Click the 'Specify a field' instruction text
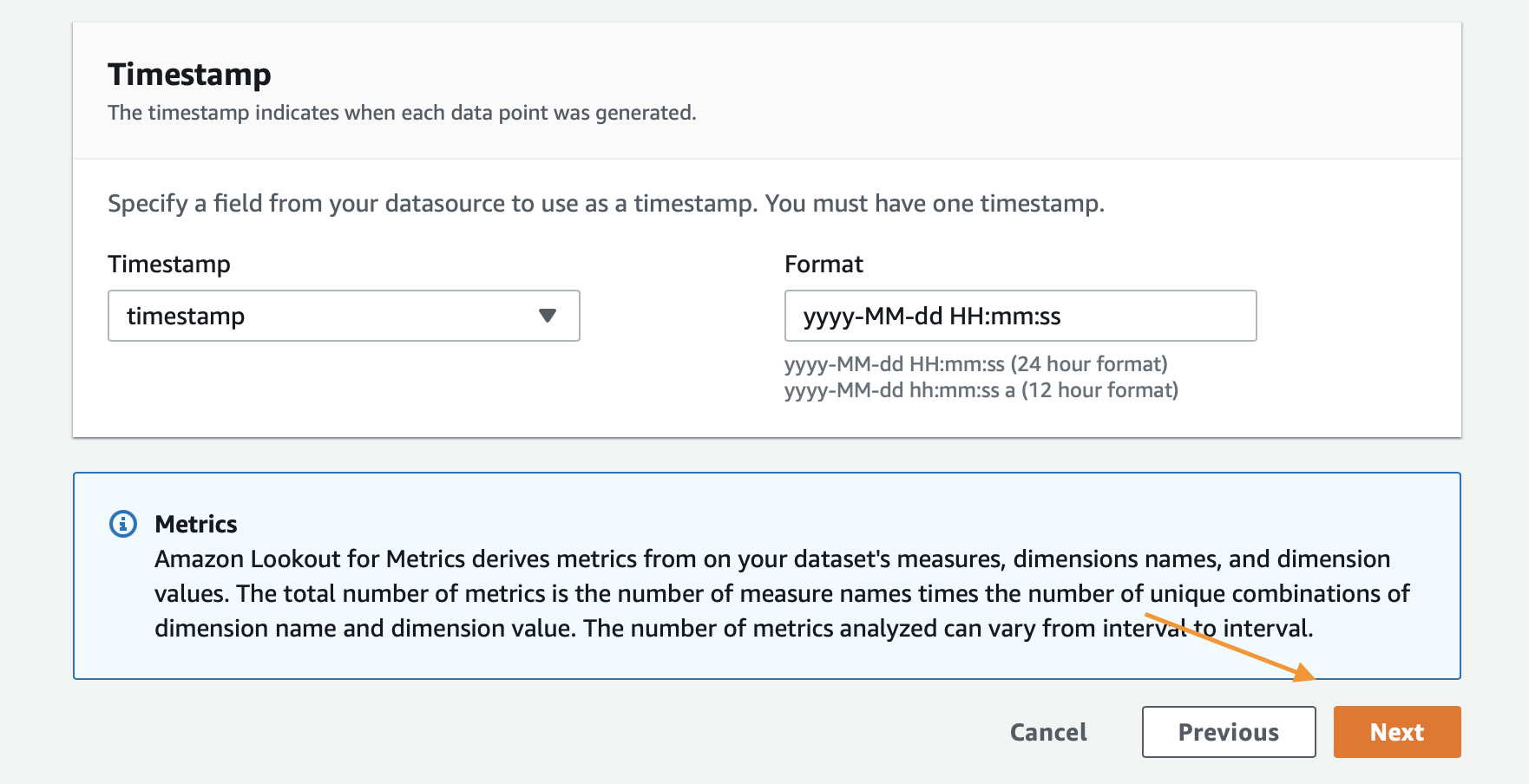 [x=606, y=204]
